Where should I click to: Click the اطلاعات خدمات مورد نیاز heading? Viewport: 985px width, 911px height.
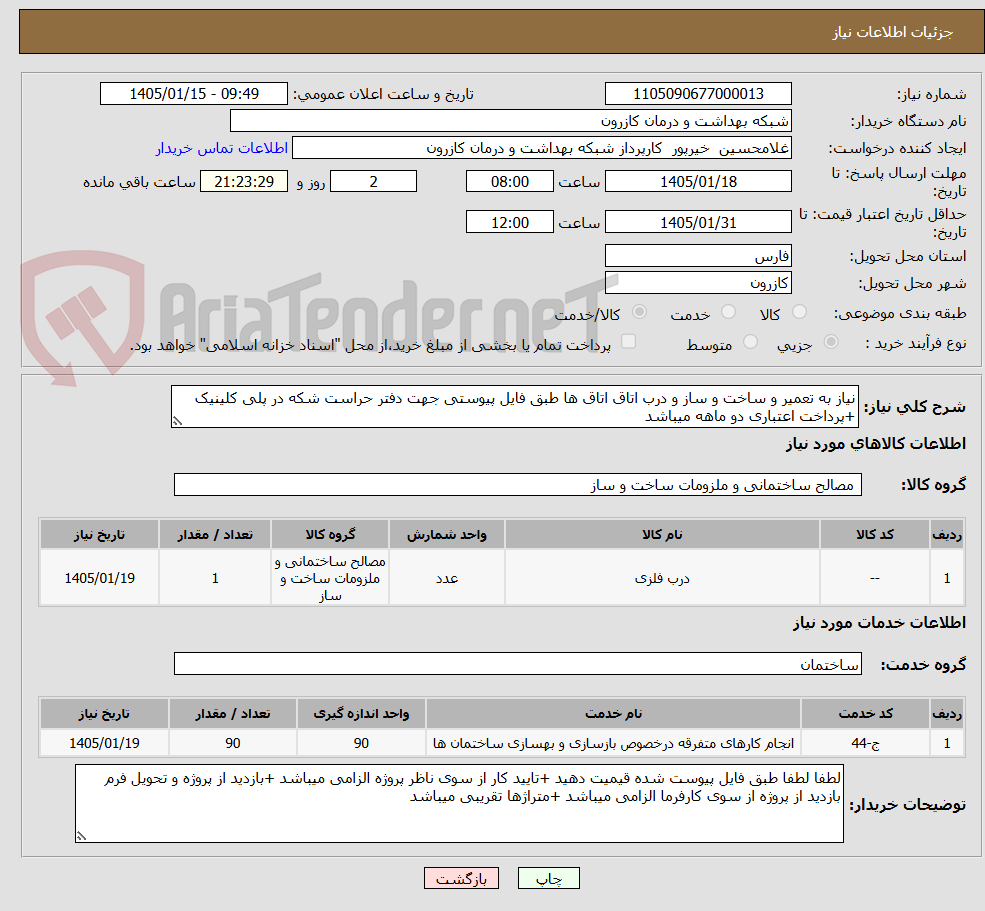[x=879, y=623]
